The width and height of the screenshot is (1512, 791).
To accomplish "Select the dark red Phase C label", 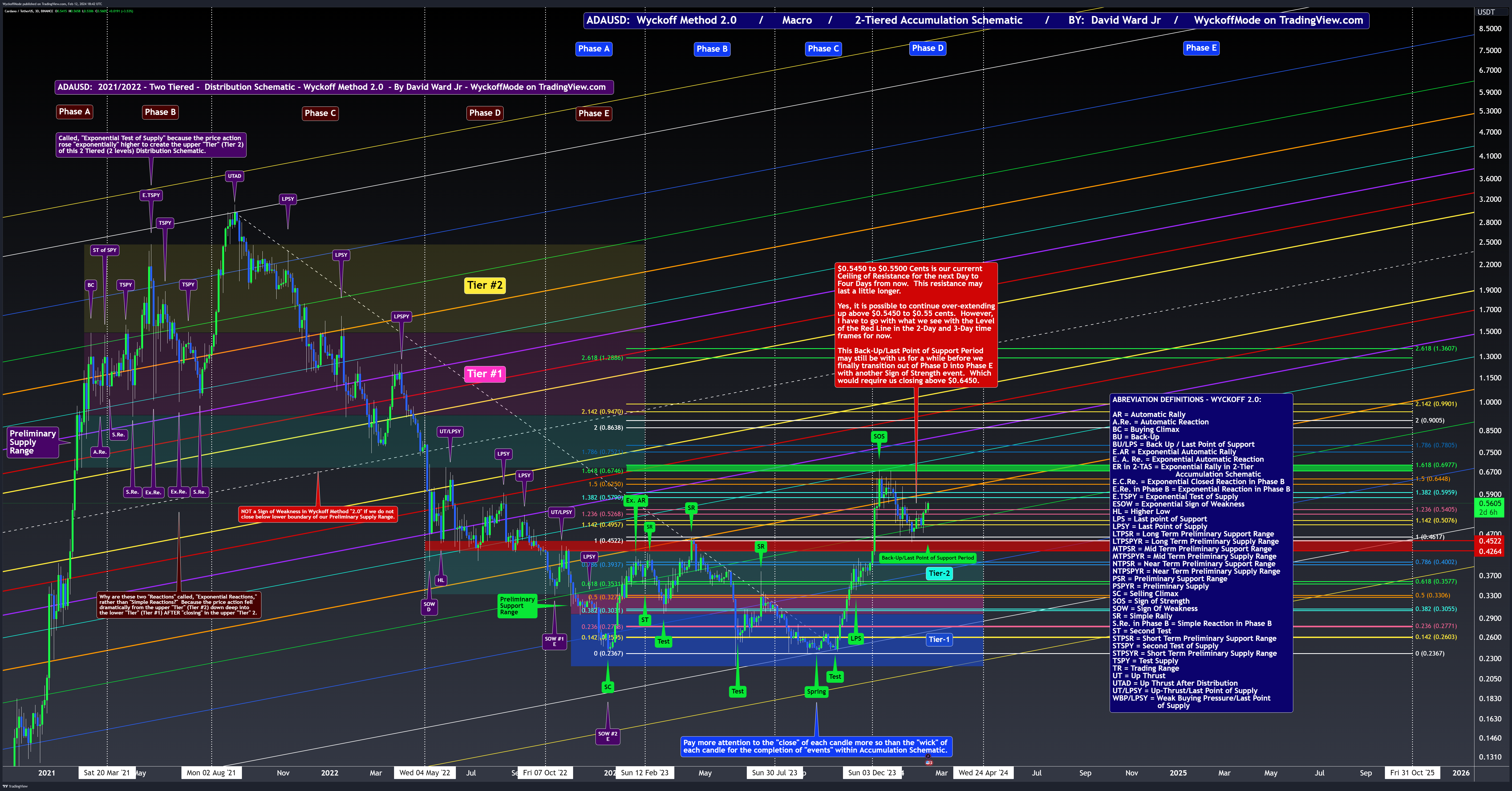I will [320, 113].
